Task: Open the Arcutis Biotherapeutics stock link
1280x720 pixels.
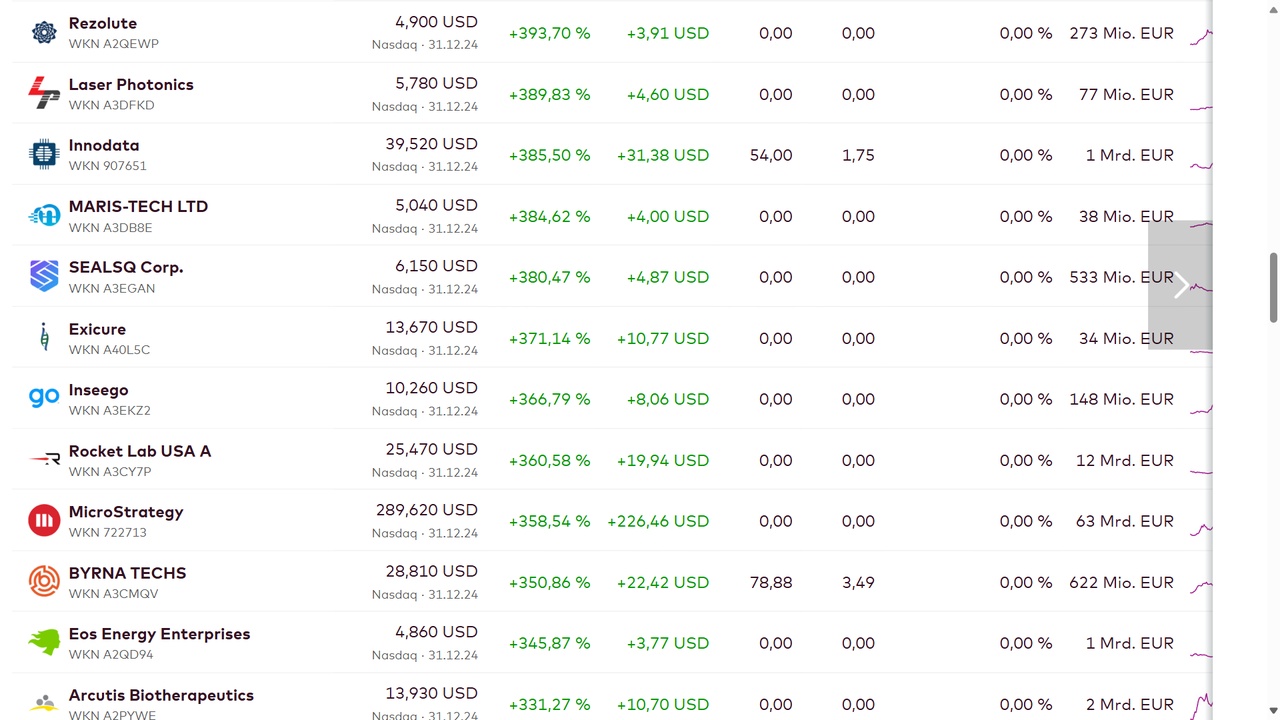Action: tap(161, 695)
